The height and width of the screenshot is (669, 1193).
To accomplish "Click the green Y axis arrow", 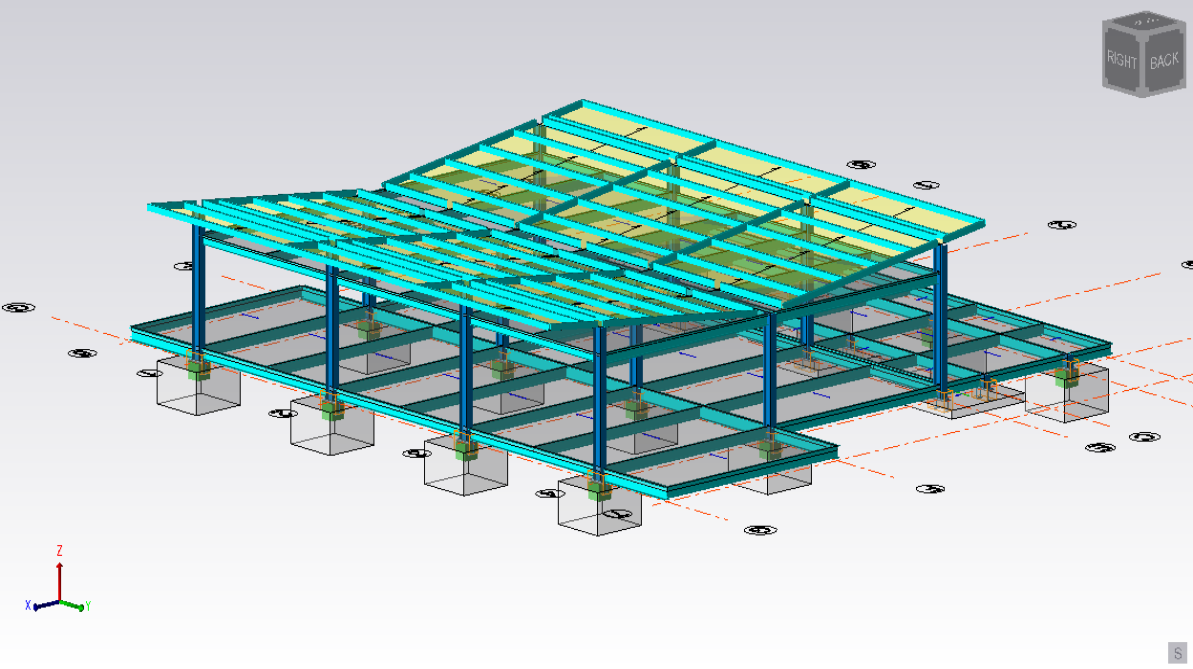I will click(x=79, y=605).
